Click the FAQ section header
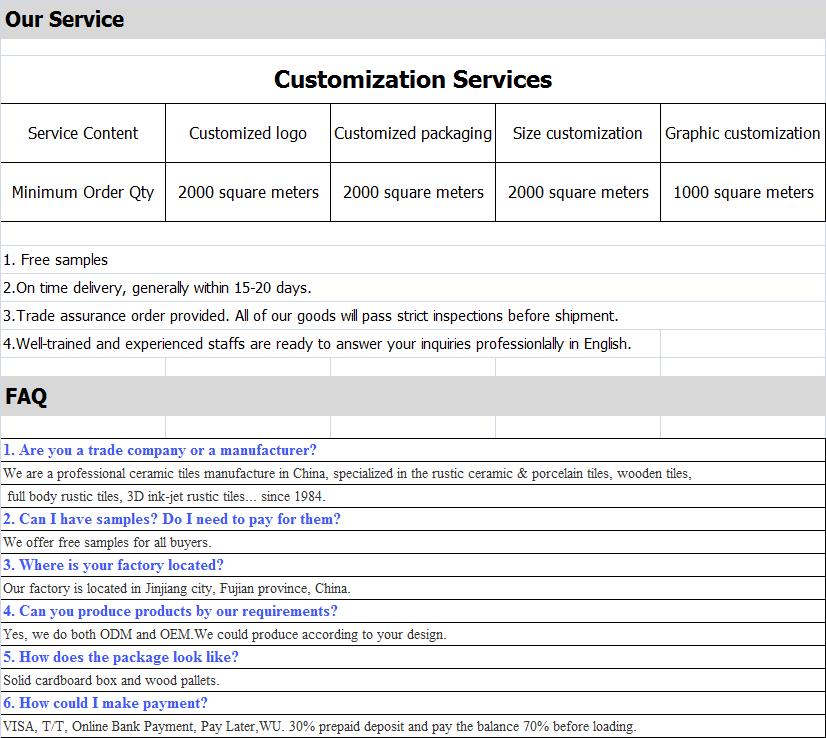 click(x=26, y=396)
